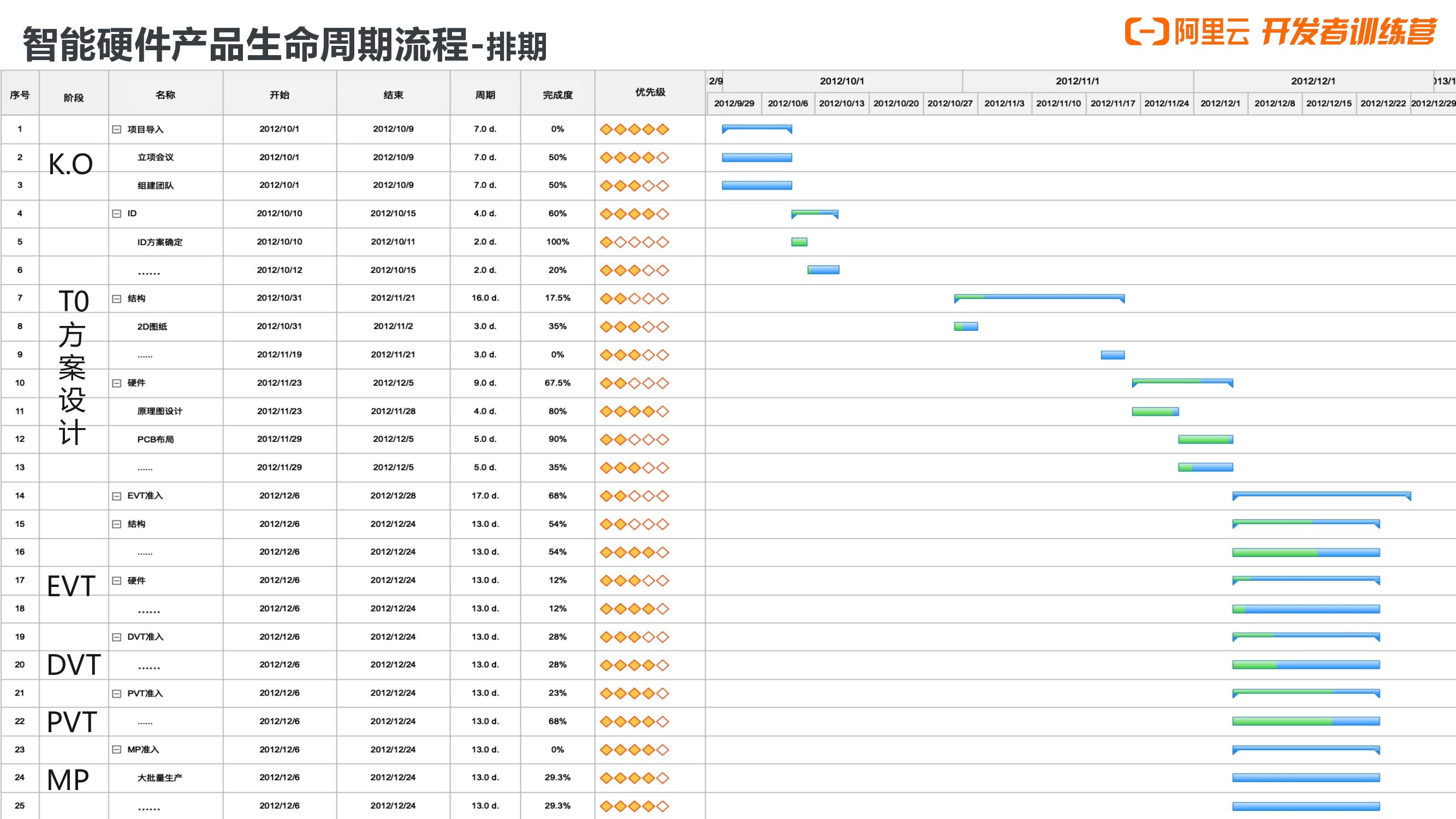Click the priority diamond icons on PCB布局 row

pyautogui.click(x=634, y=439)
